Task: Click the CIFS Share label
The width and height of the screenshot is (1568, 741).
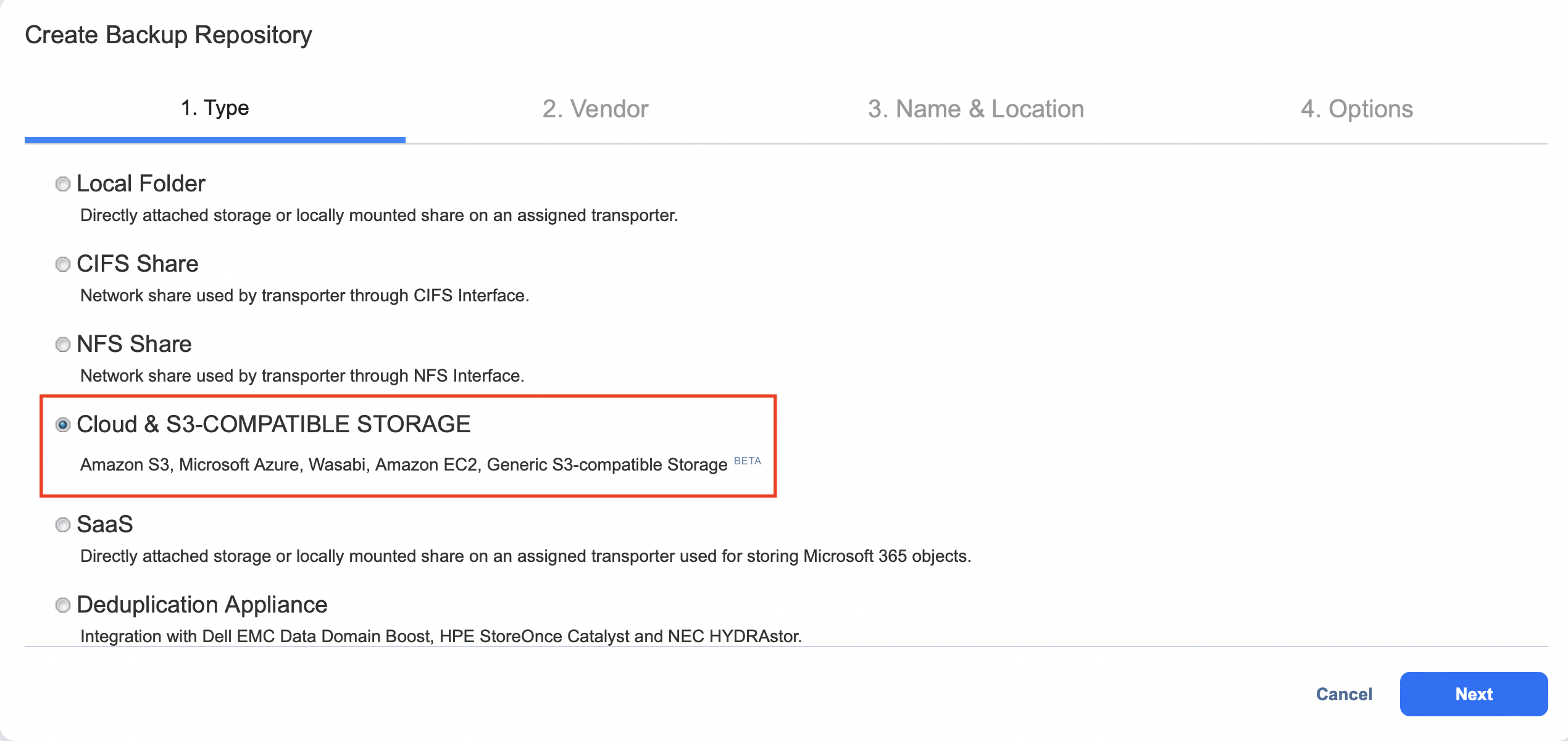Action: tap(138, 264)
